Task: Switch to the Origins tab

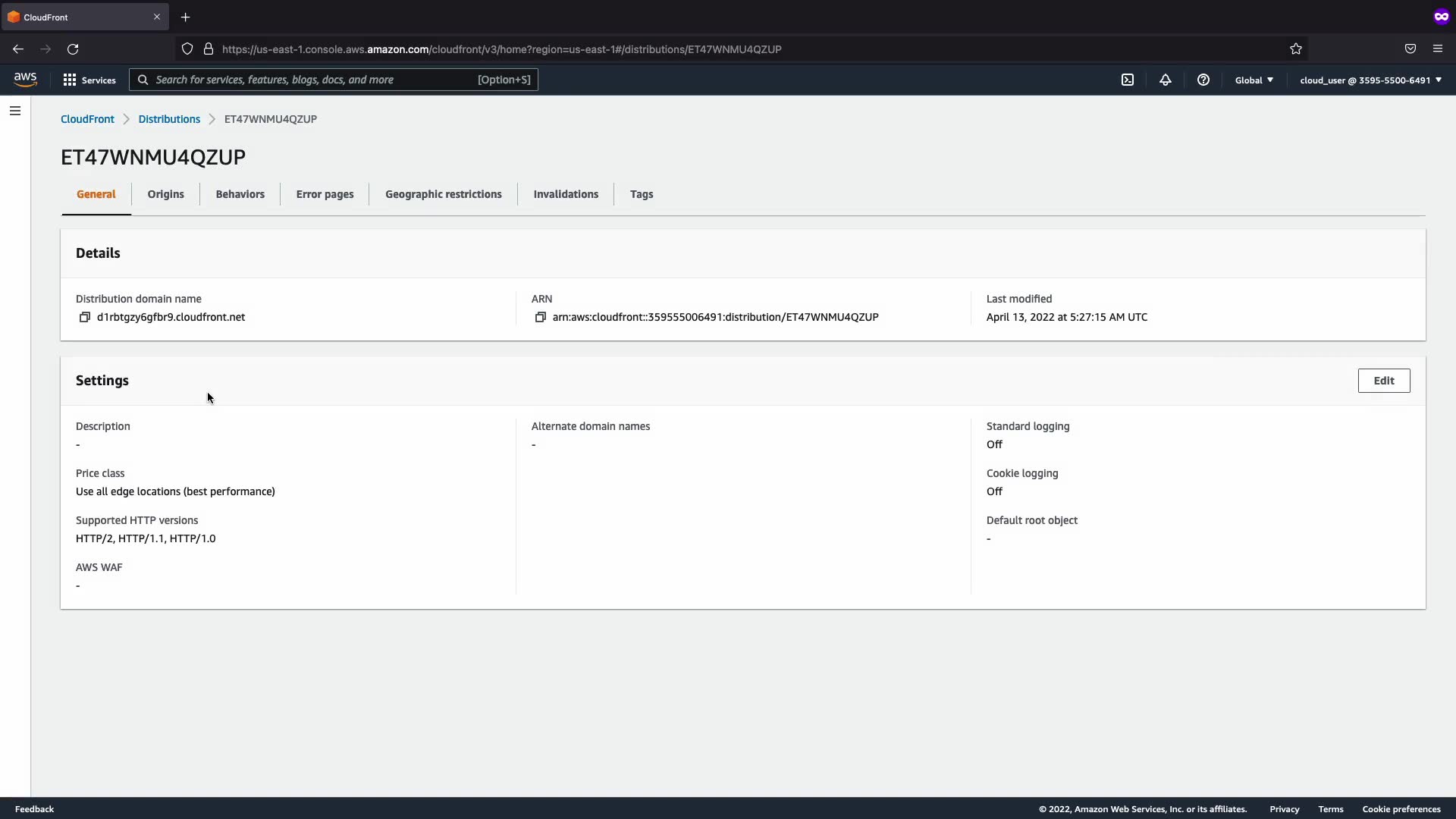Action: tap(165, 194)
